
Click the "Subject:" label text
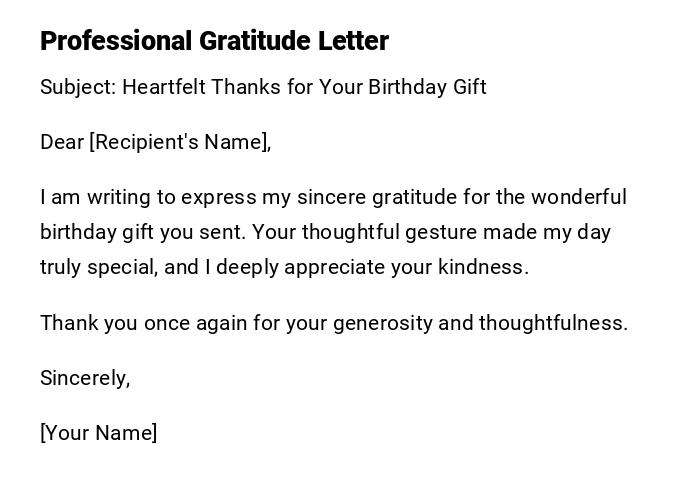coord(78,87)
